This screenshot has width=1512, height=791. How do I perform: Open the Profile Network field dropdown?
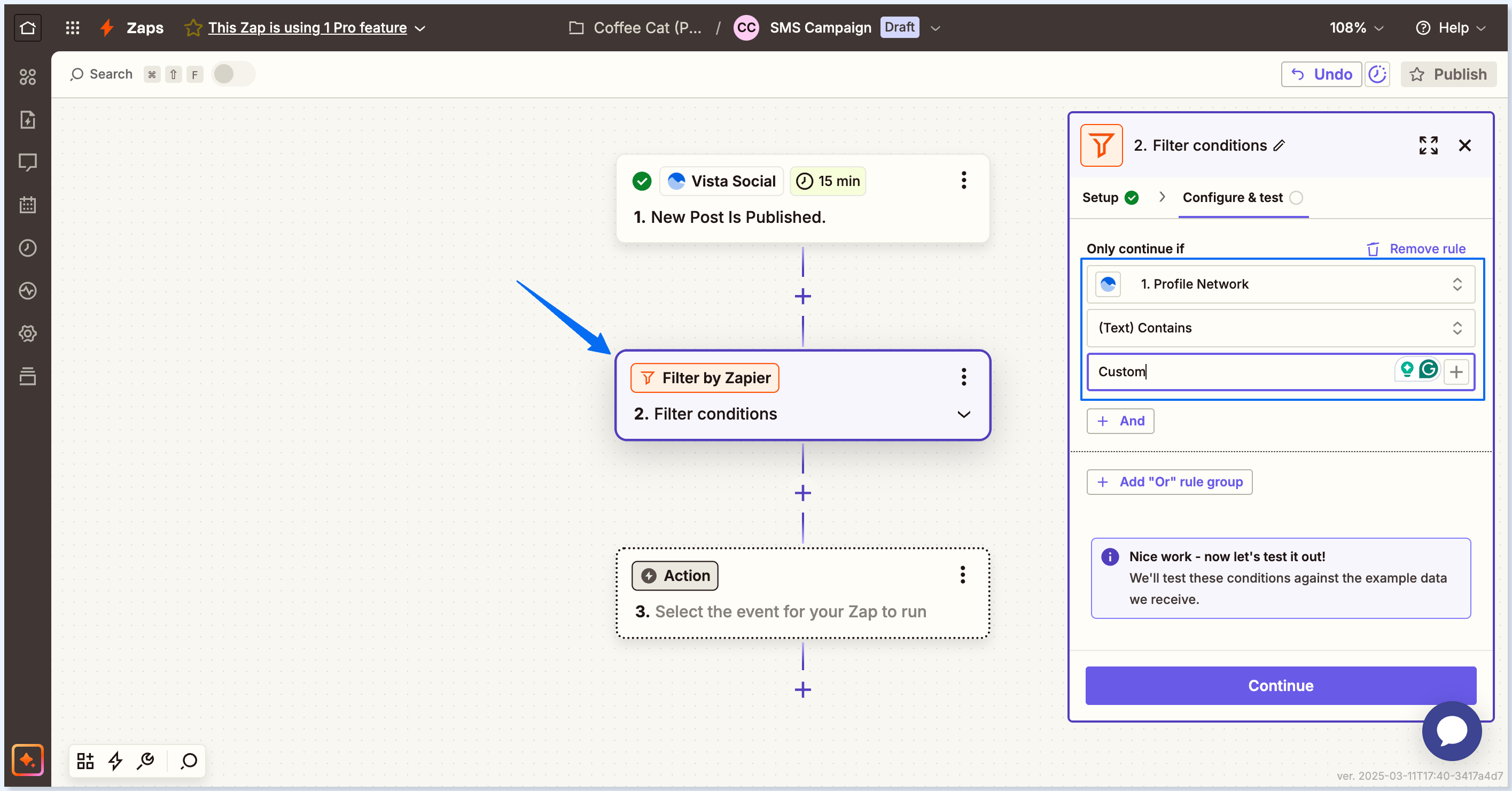pyautogui.click(x=1280, y=284)
